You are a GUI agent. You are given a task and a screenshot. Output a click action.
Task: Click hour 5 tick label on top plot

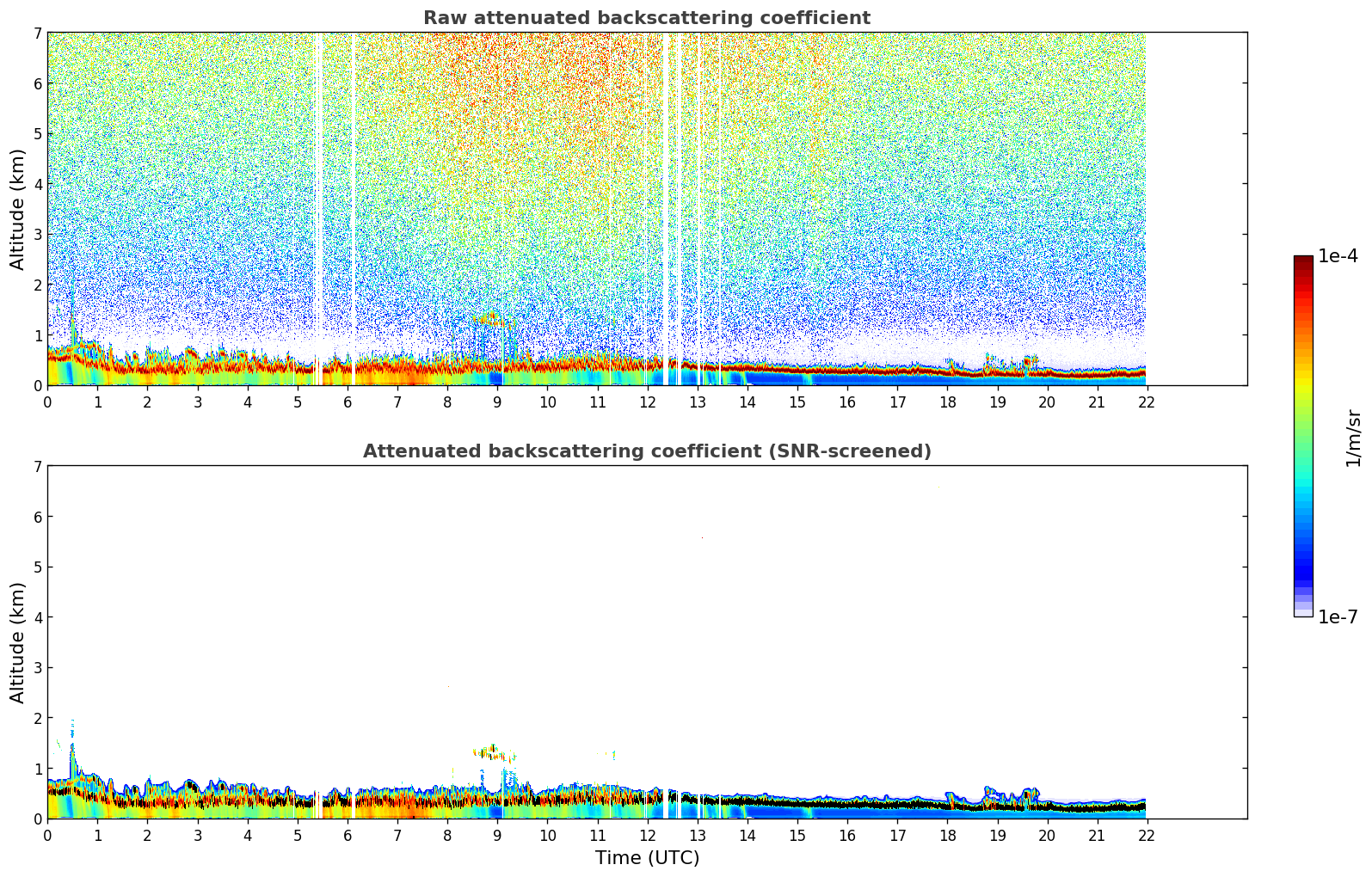(x=298, y=402)
